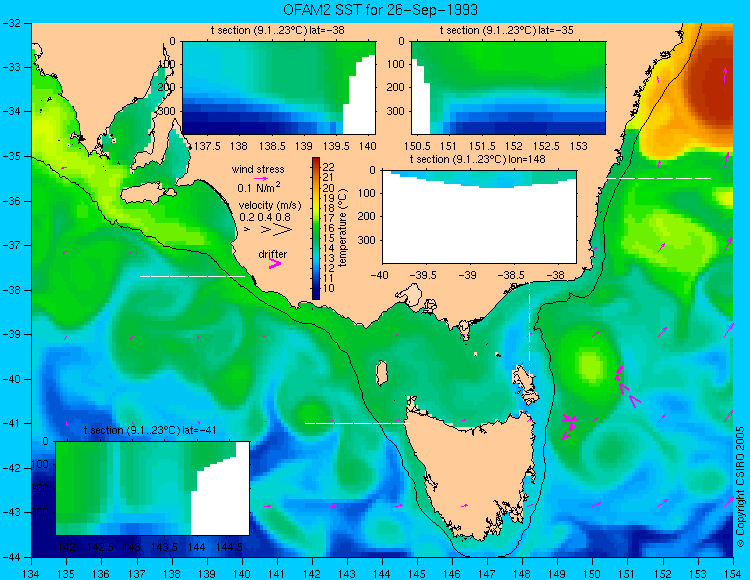This screenshot has height=580, width=750.
Task: Click the '-36' latitude label on main axis
Action: click(x=11, y=201)
